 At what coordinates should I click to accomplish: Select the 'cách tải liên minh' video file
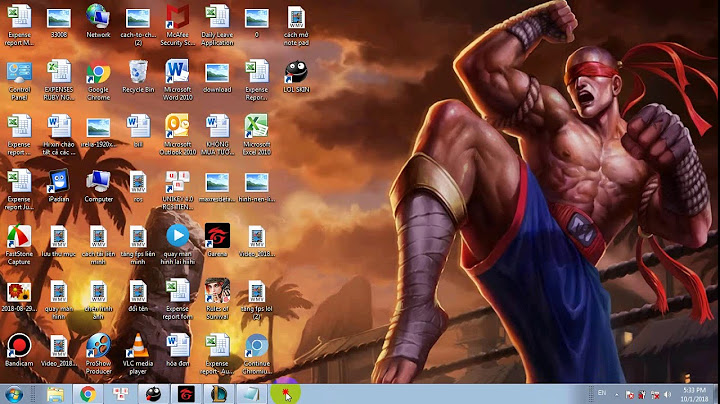(x=98, y=244)
